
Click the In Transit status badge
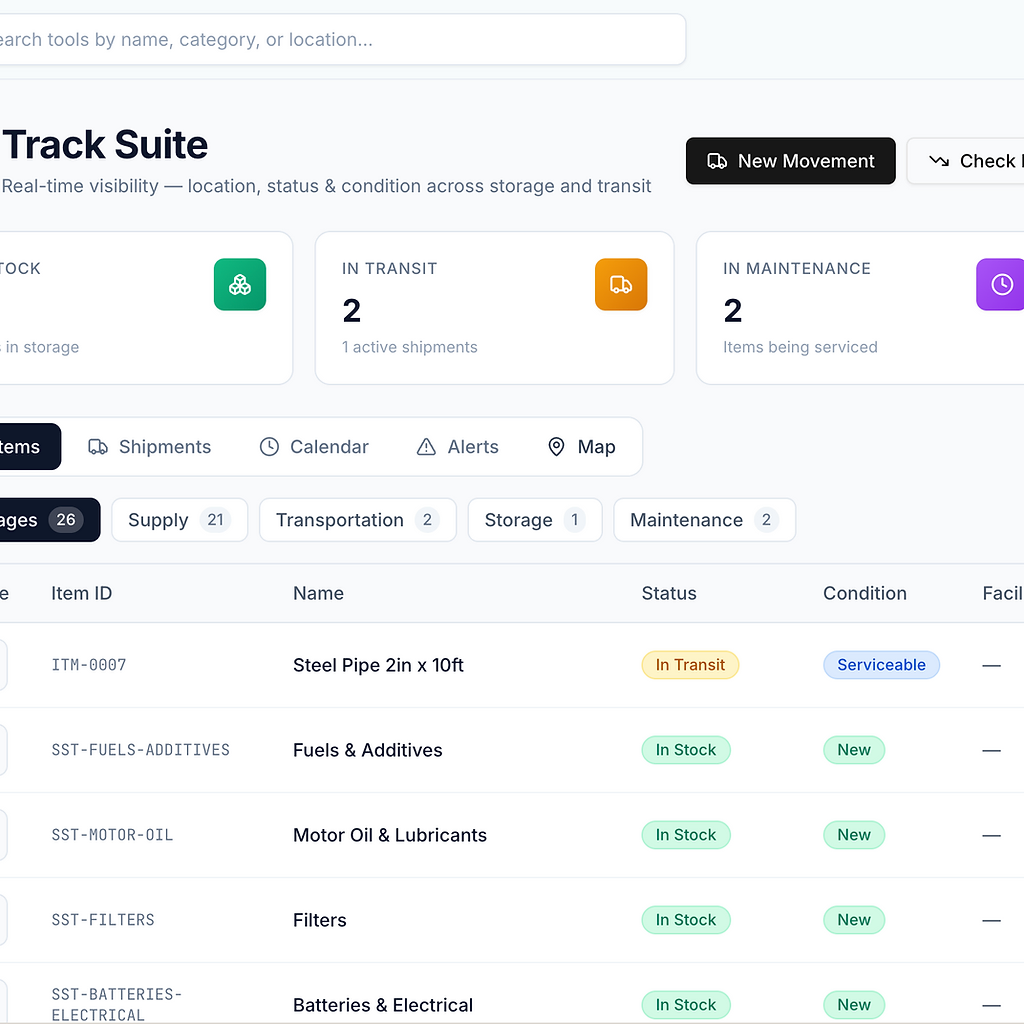690,665
